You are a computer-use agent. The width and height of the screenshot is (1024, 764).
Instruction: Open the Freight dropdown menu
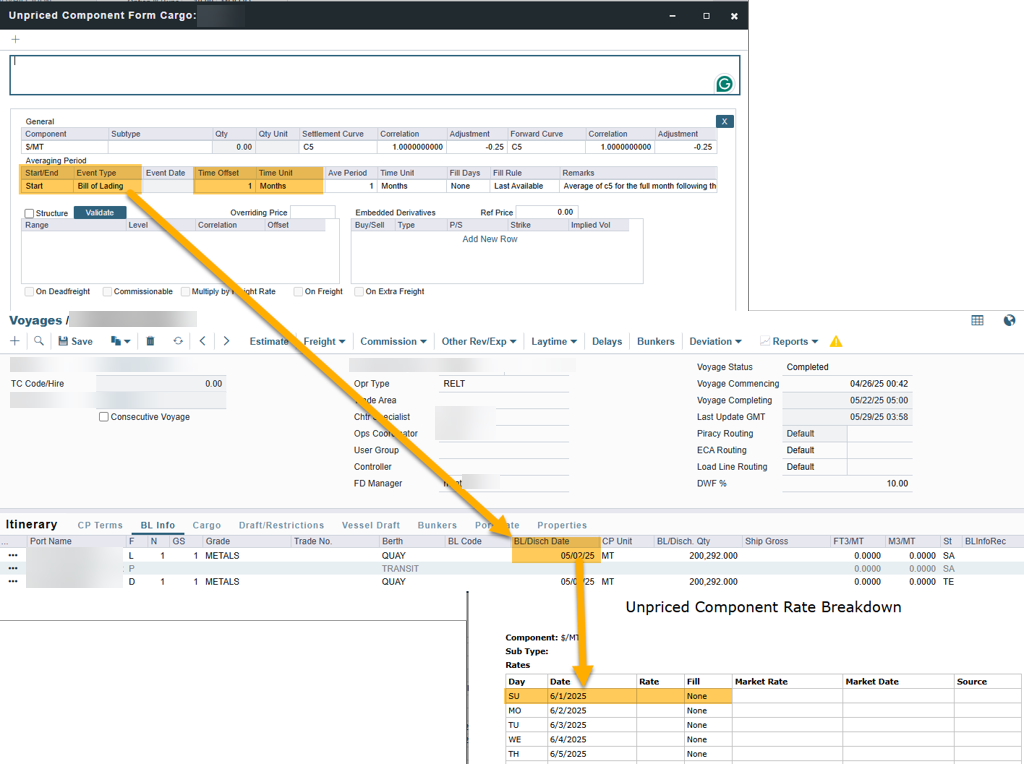click(x=324, y=341)
